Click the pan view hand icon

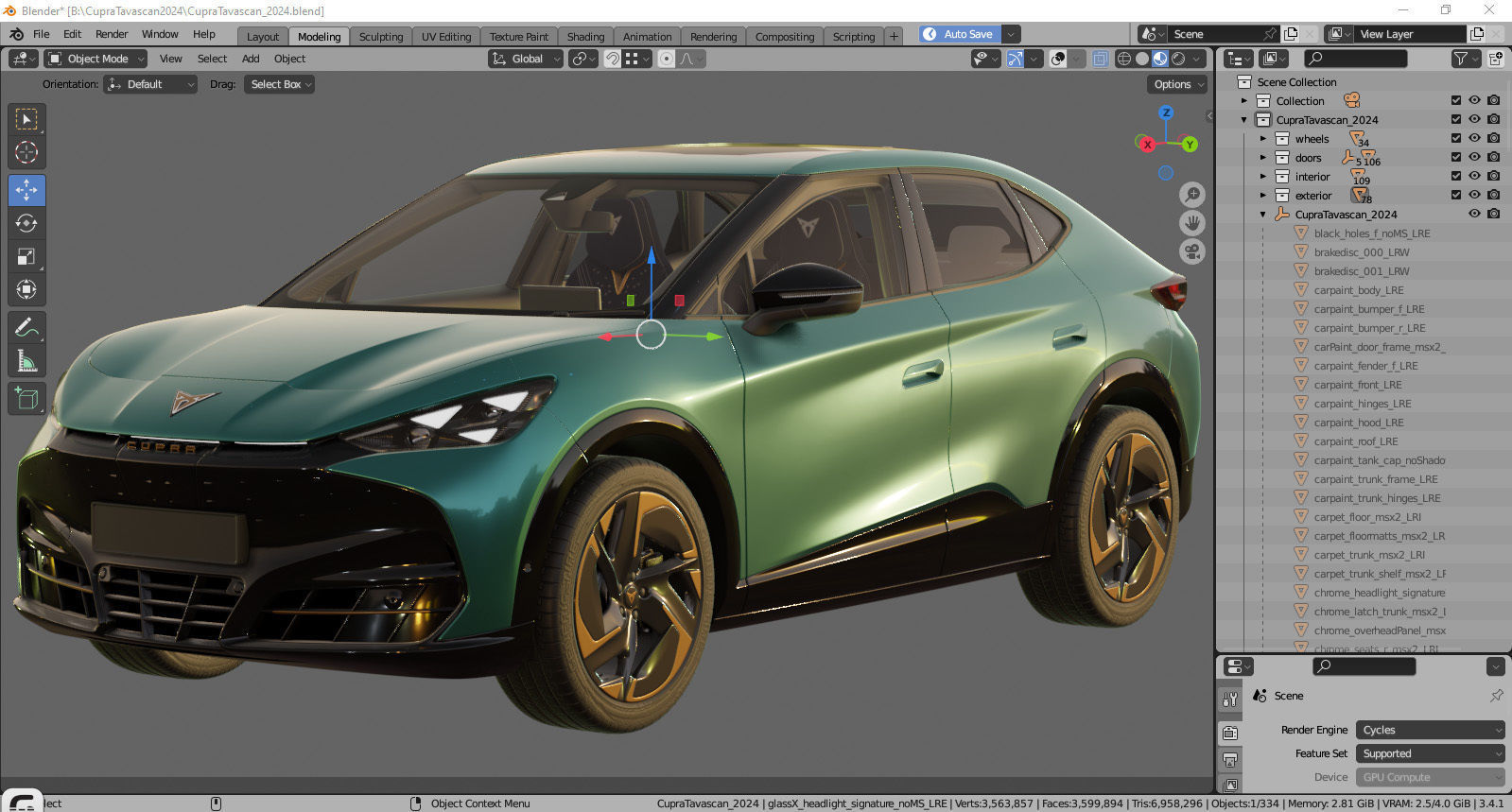(x=1192, y=223)
